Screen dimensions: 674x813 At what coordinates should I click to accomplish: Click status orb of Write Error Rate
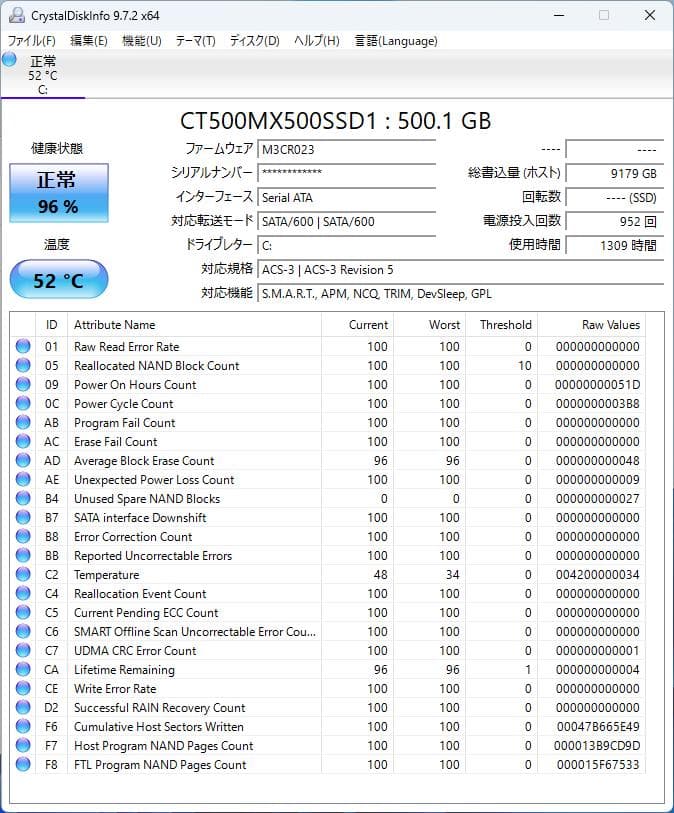(23, 689)
